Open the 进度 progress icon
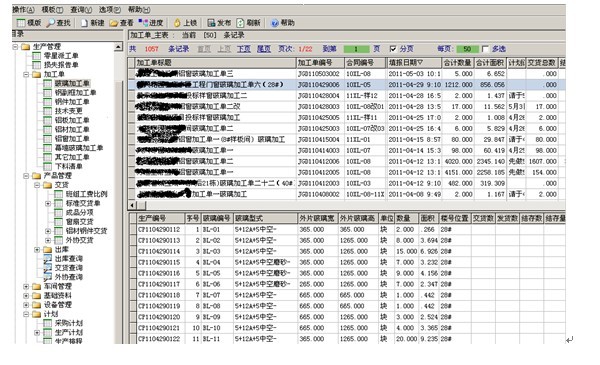The image size is (600, 365). pyautogui.click(x=143, y=23)
